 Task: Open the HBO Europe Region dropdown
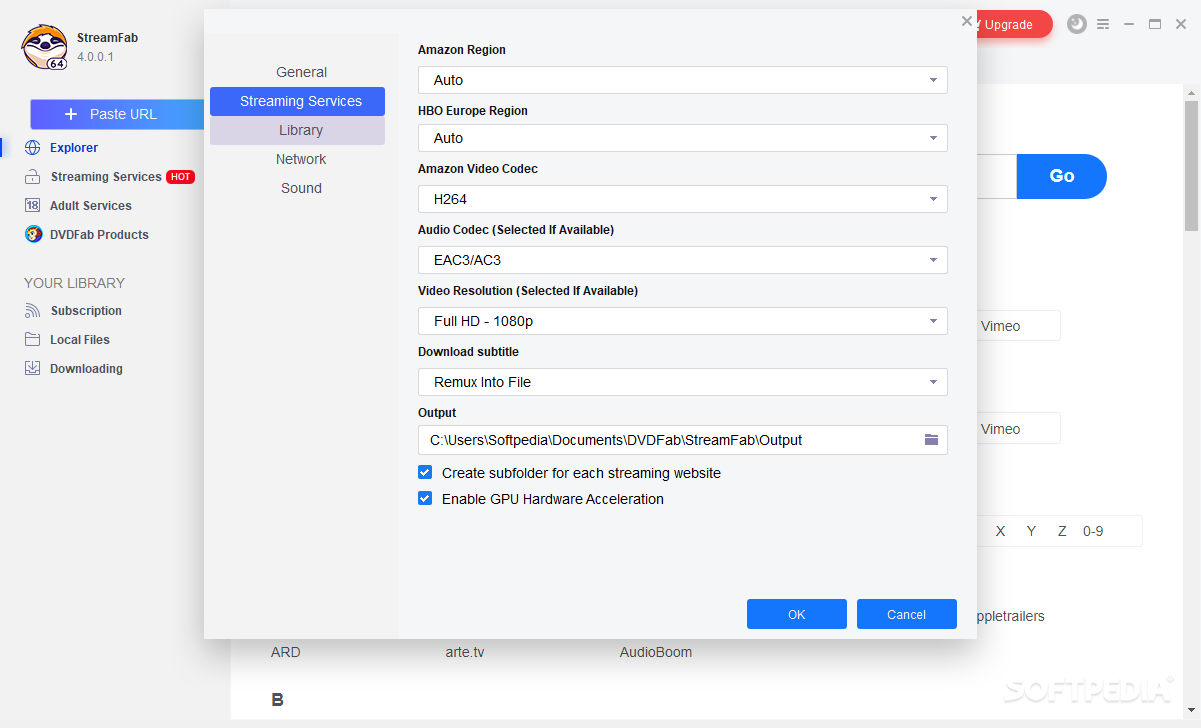(x=682, y=138)
